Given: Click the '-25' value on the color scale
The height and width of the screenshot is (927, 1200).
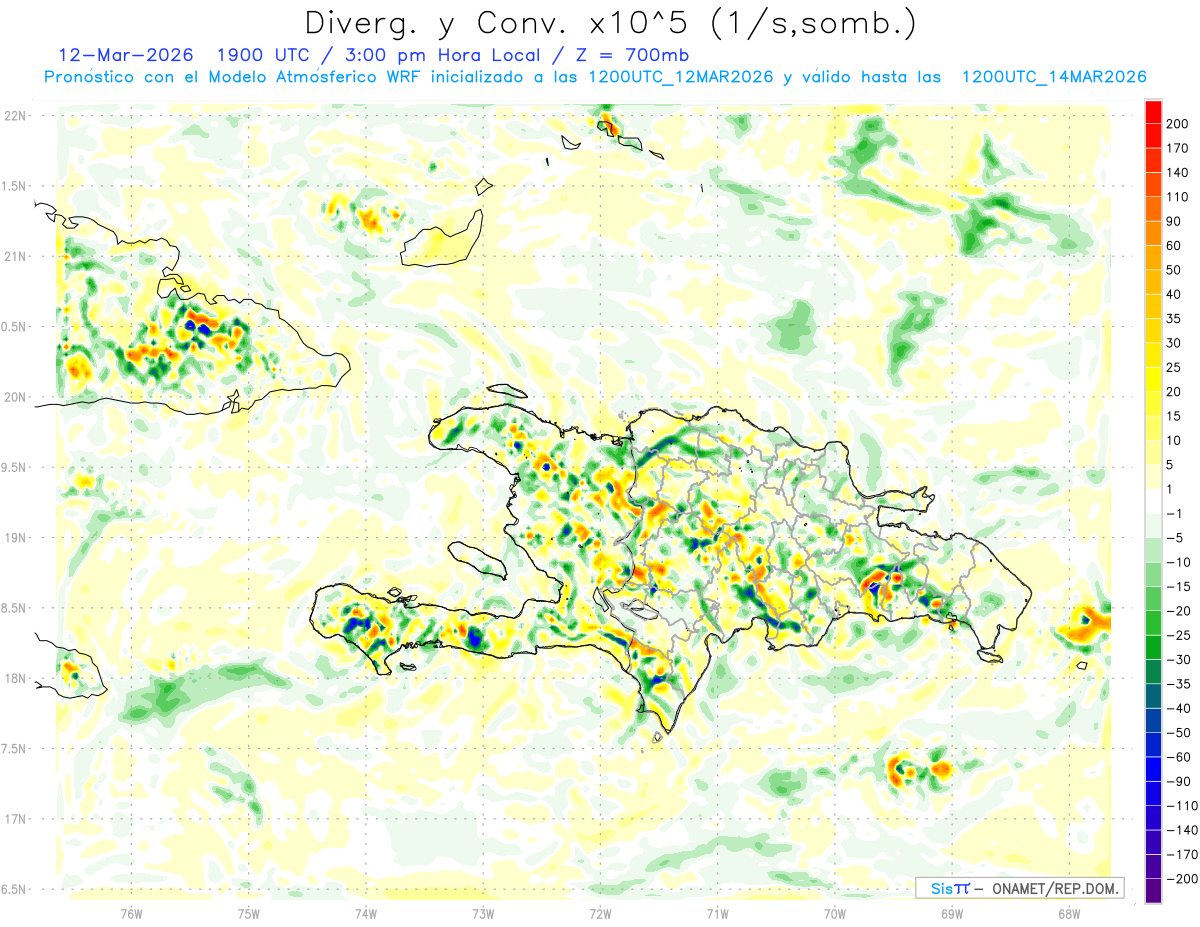Looking at the screenshot, I should (x=1179, y=635).
